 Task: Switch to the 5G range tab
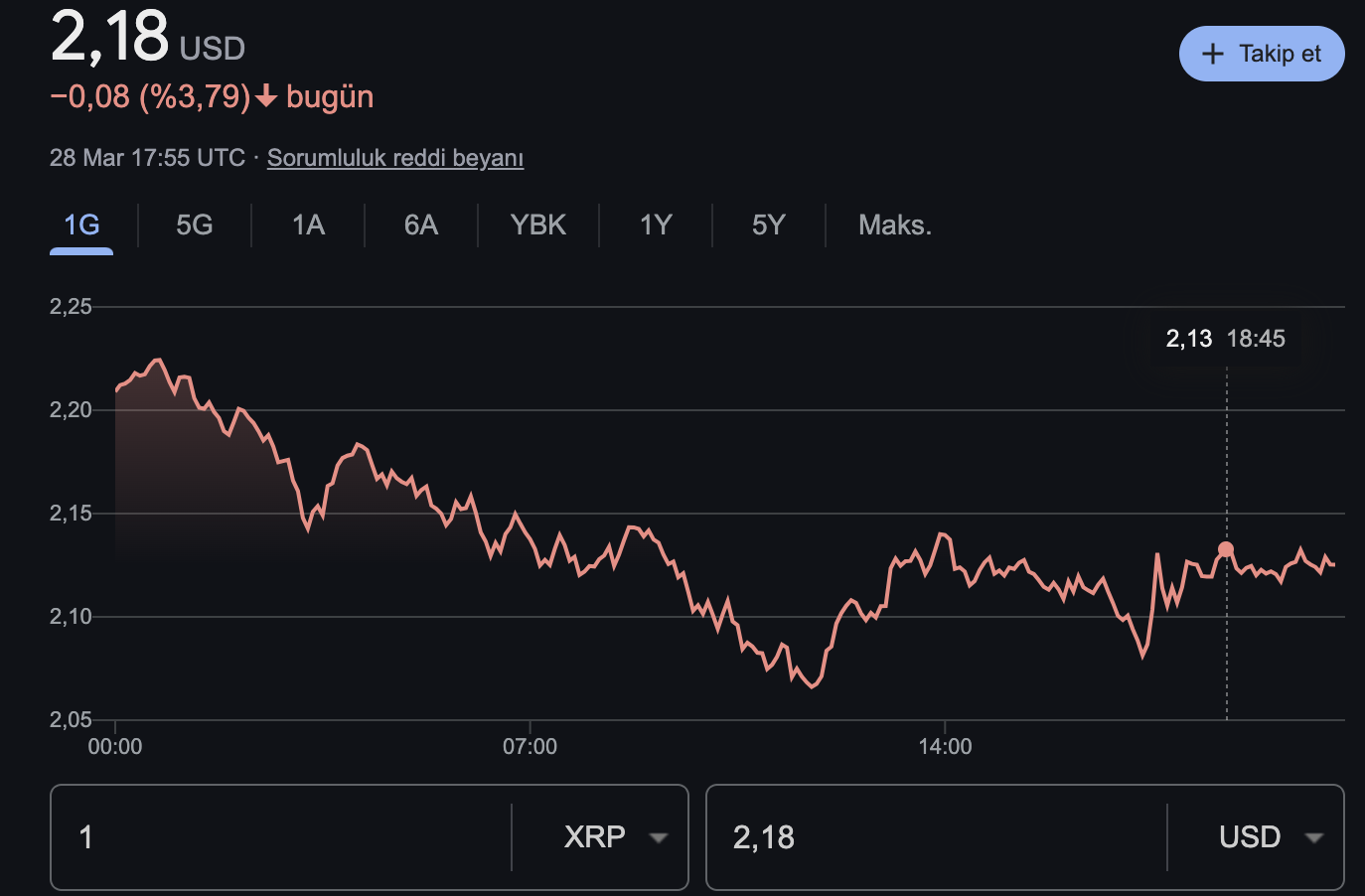tap(195, 224)
